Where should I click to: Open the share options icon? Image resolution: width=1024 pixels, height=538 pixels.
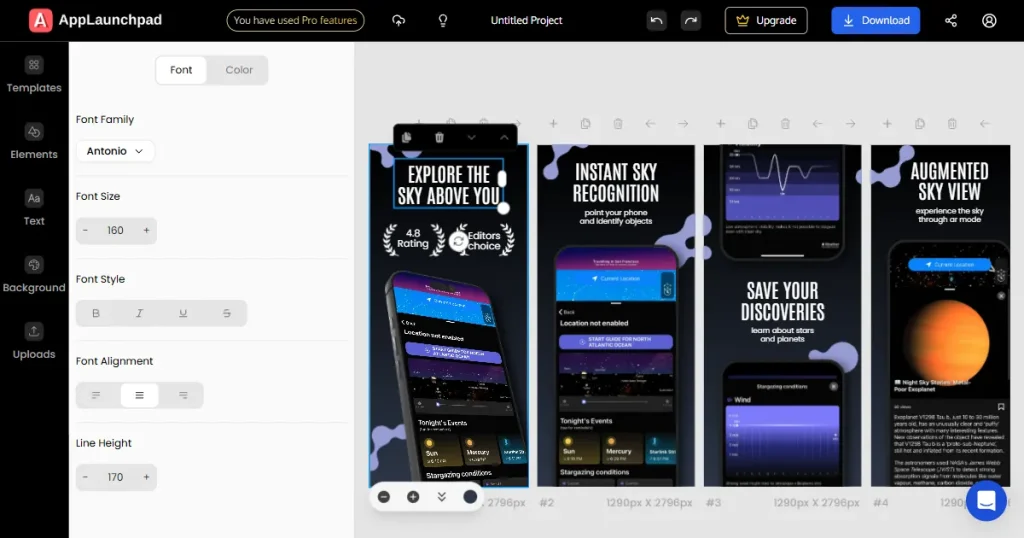951,20
